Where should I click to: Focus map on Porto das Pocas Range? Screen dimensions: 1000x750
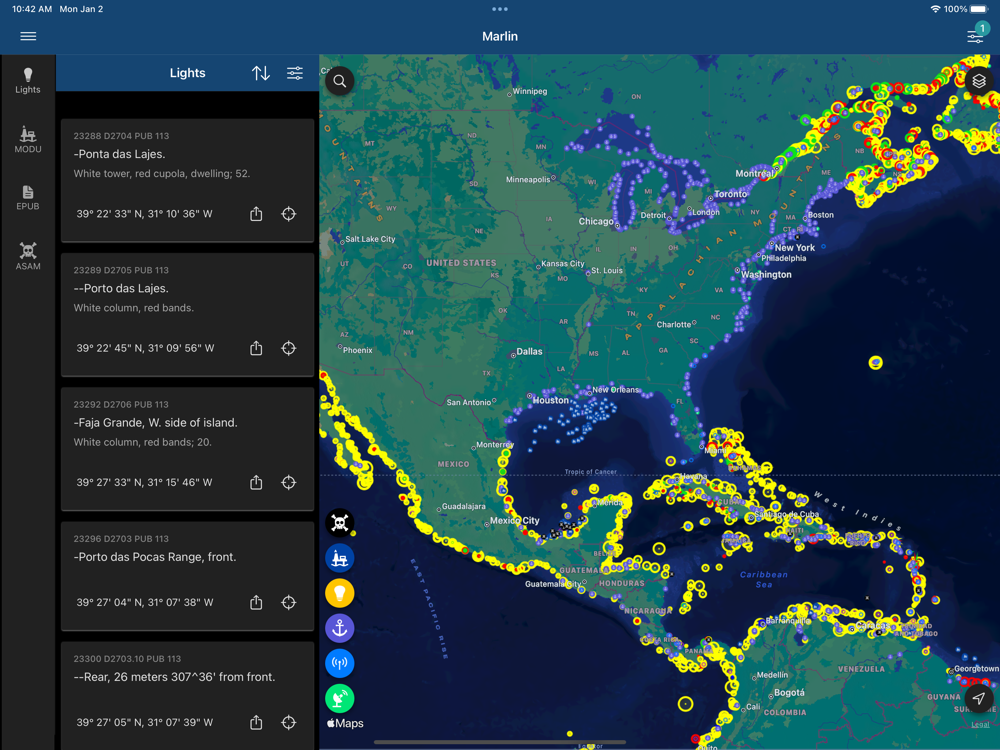289,602
